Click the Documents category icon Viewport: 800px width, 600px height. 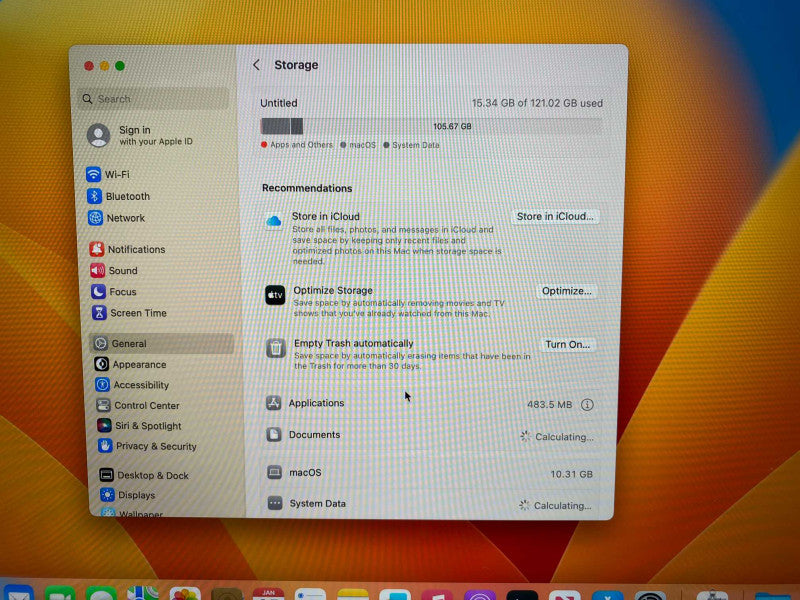(x=274, y=435)
